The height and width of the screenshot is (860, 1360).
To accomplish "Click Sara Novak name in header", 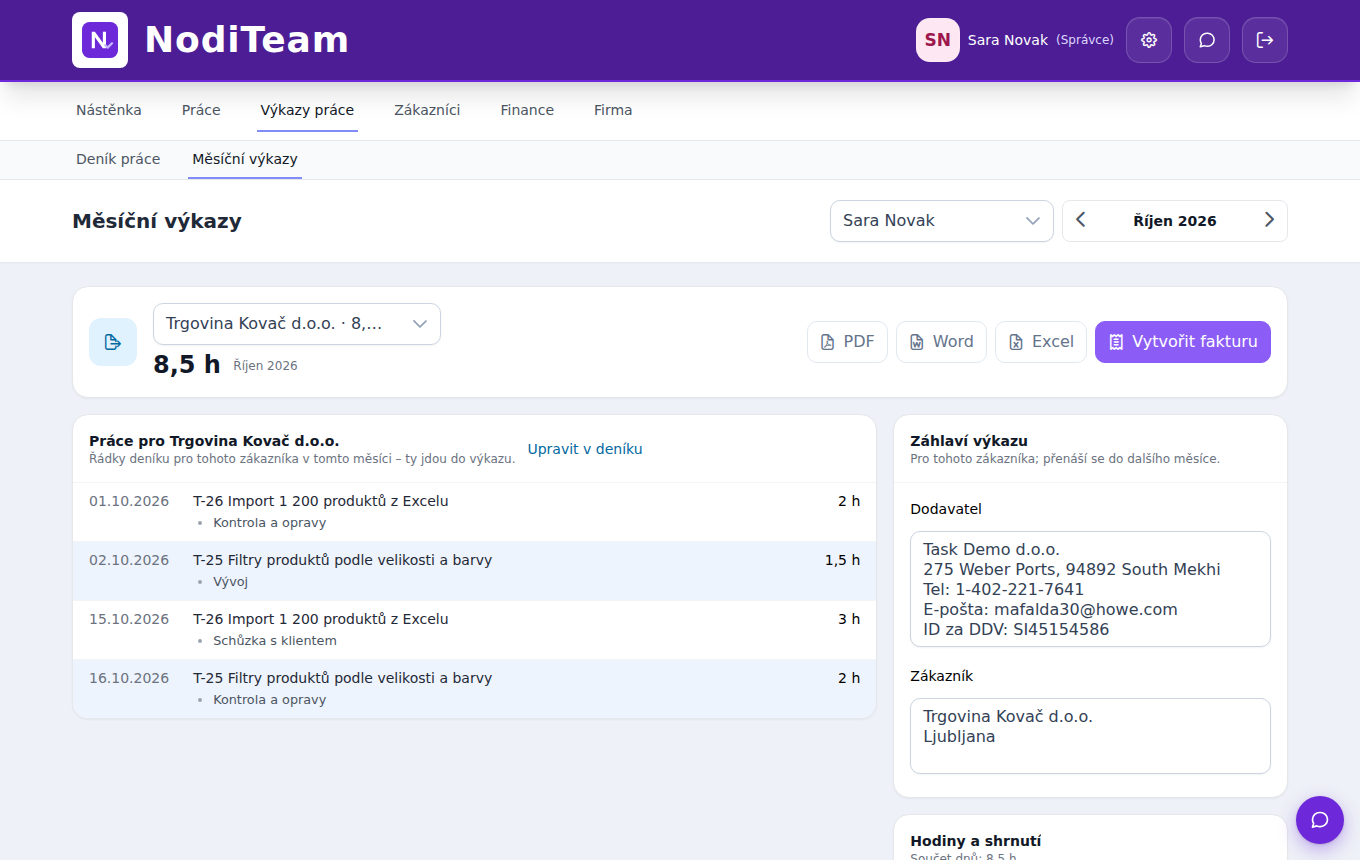I will (x=1008, y=40).
